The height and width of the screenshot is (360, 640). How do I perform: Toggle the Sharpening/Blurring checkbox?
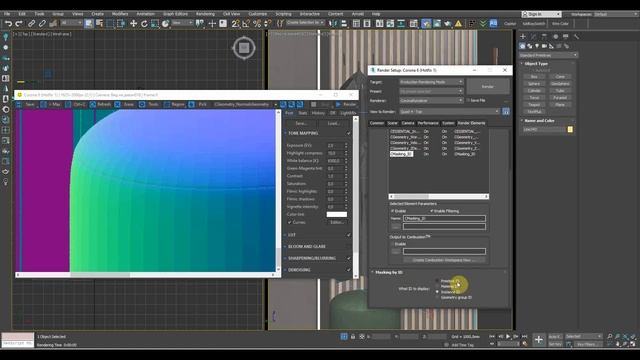pyautogui.click(x=349, y=258)
